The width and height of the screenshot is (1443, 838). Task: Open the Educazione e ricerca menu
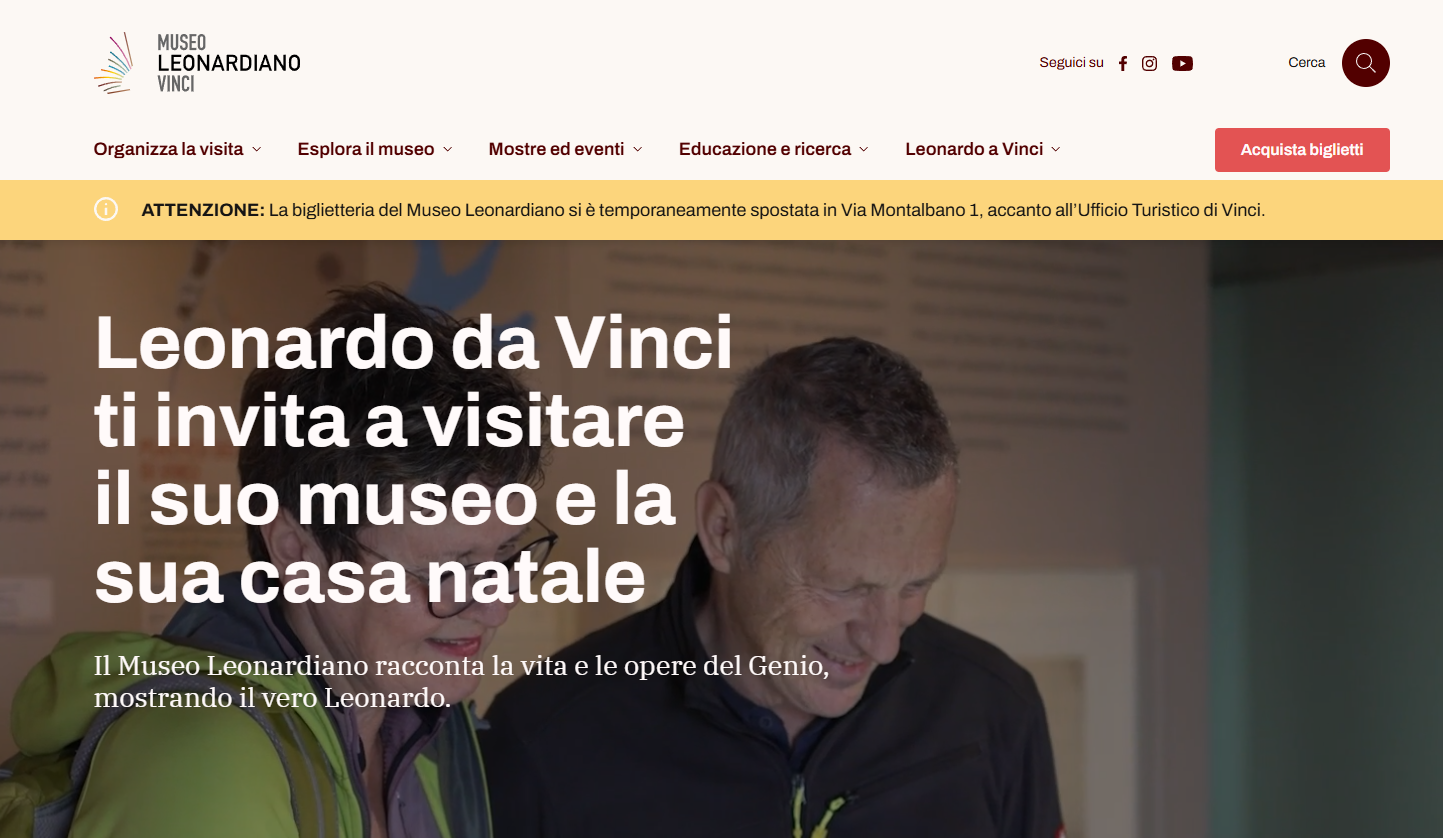(765, 149)
